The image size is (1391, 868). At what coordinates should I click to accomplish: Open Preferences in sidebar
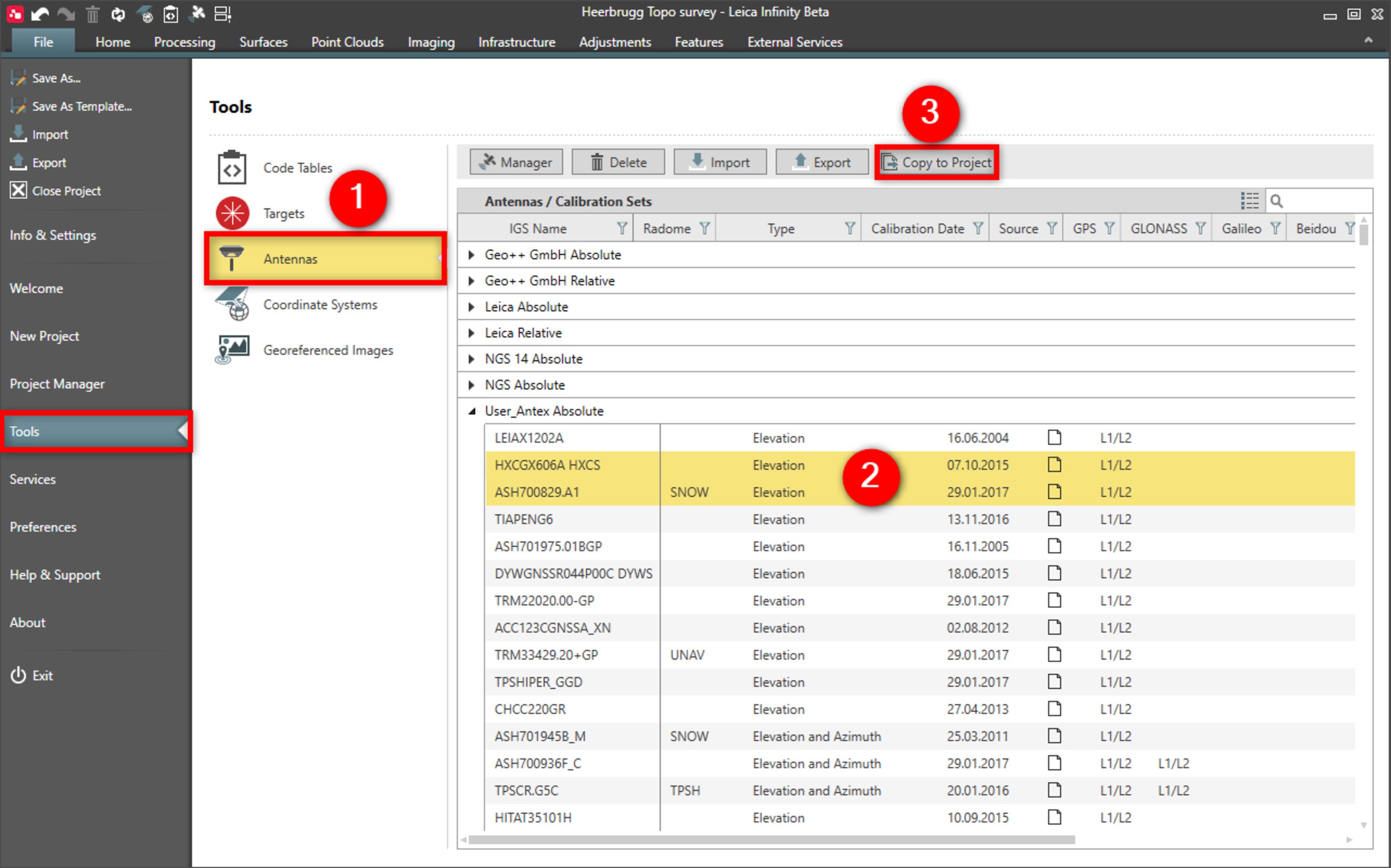tap(43, 526)
